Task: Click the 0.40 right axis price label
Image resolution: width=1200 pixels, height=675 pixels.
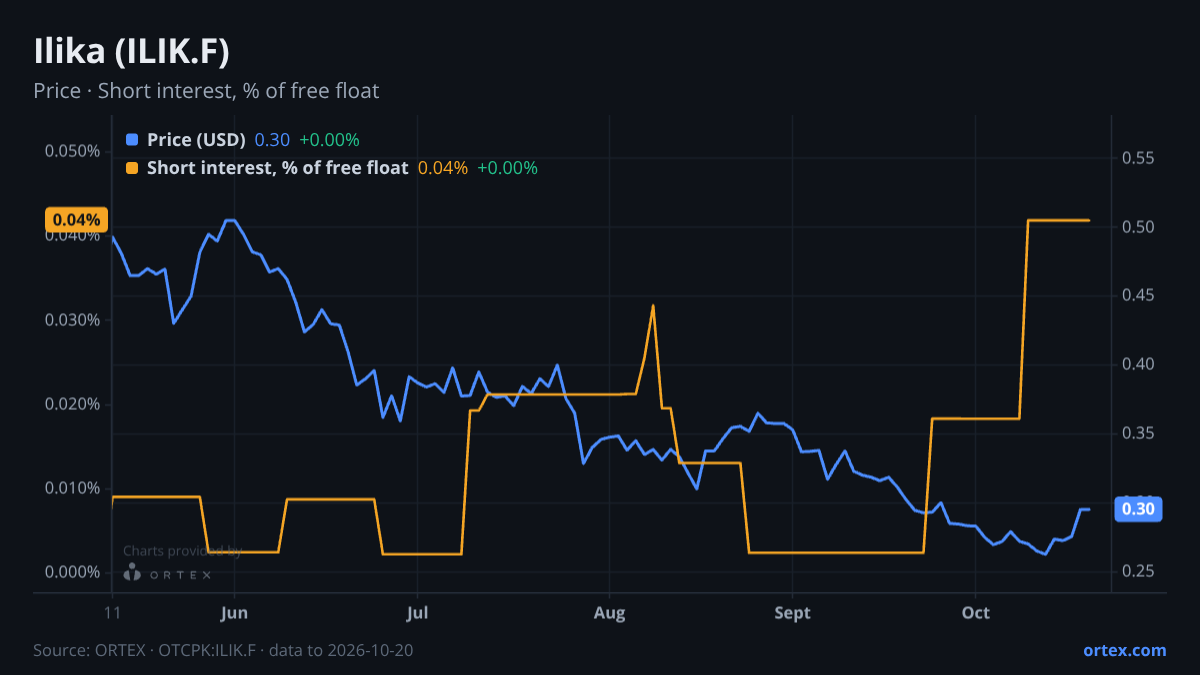Action: click(1138, 364)
